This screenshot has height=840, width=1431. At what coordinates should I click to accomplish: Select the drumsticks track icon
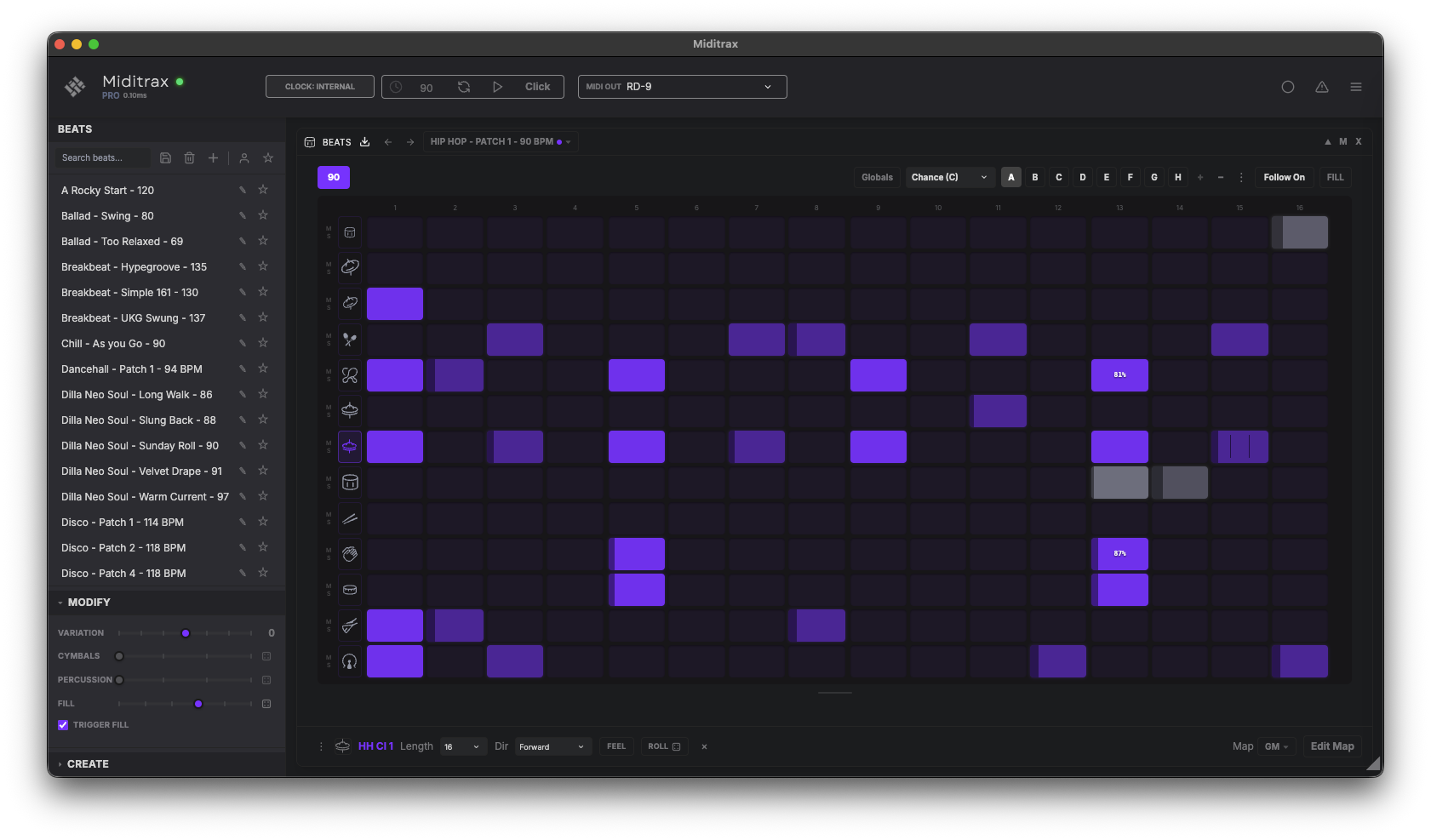pyautogui.click(x=350, y=517)
